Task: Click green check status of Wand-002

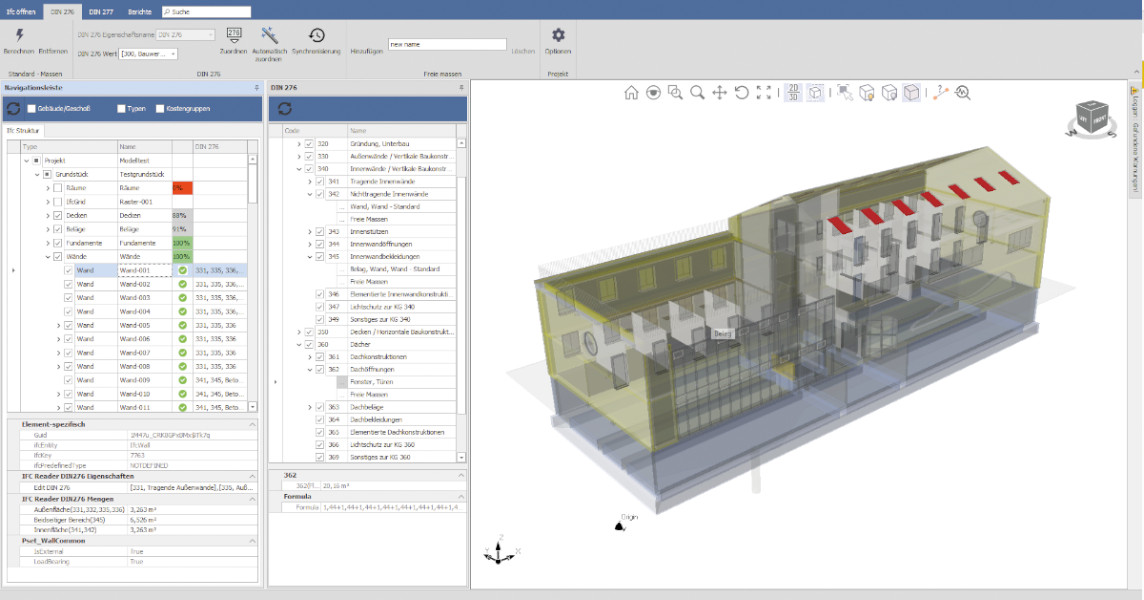Action: [x=182, y=284]
